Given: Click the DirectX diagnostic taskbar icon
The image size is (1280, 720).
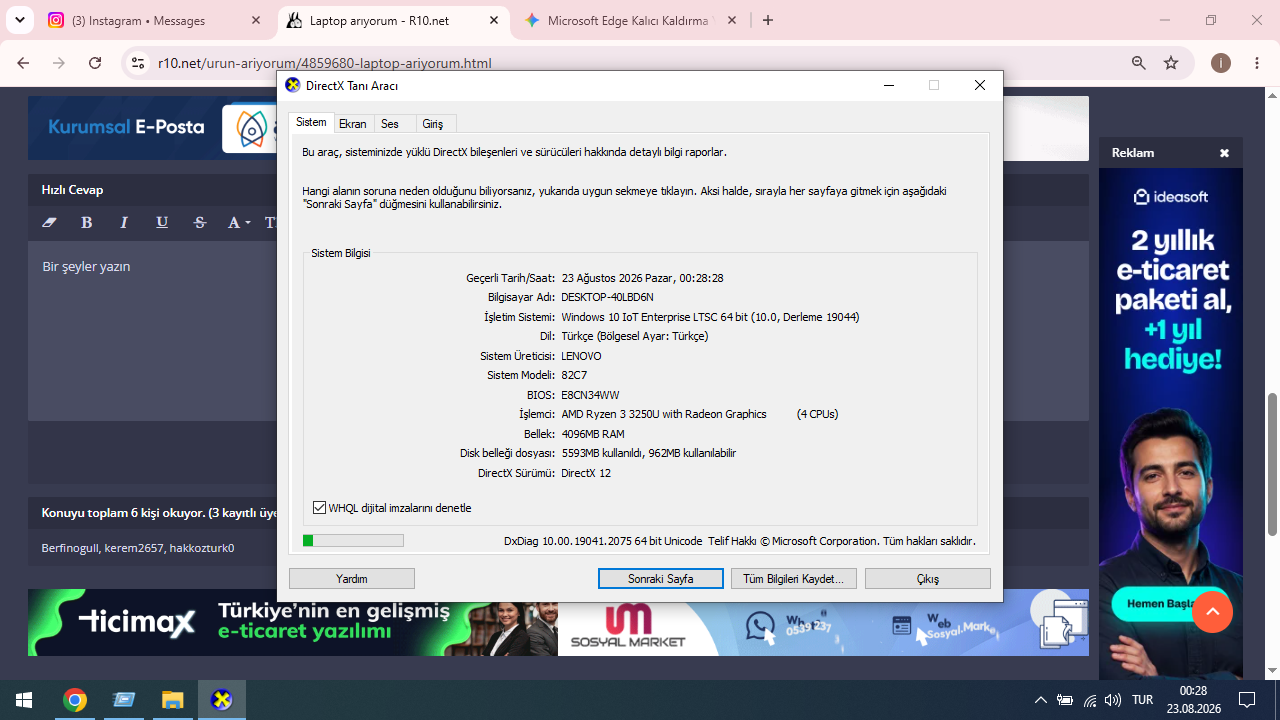Looking at the screenshot, I should (222, 700).
